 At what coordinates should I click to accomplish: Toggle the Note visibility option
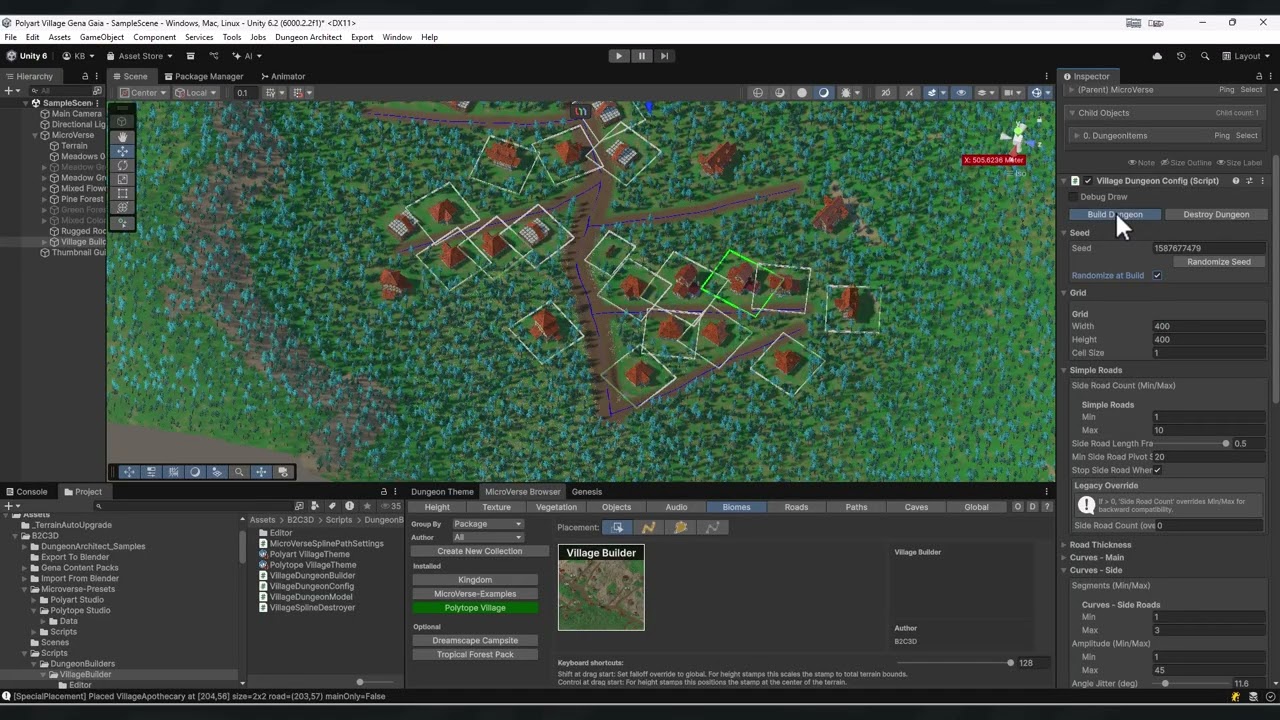pyautogui.click(x=1141, y=162)
